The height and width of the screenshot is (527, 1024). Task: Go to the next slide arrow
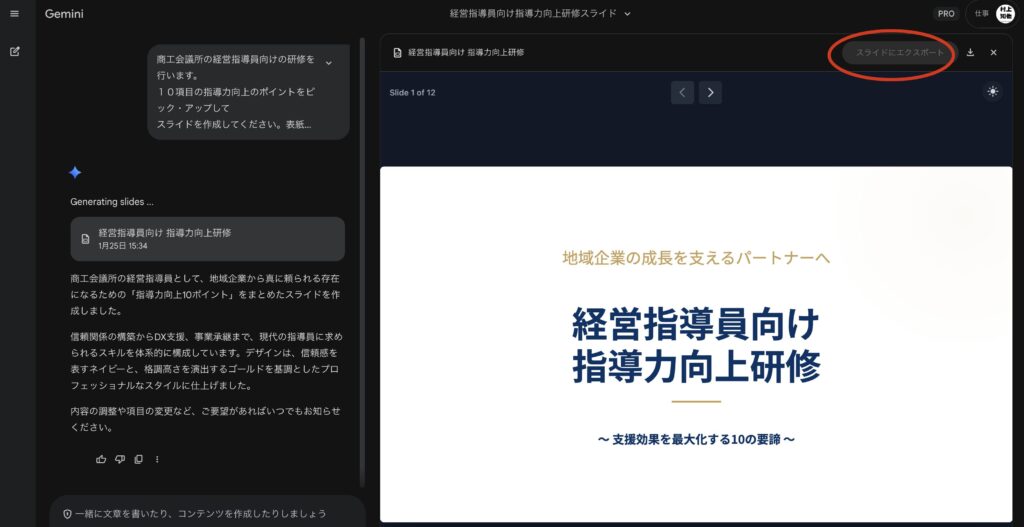[710, 92]
